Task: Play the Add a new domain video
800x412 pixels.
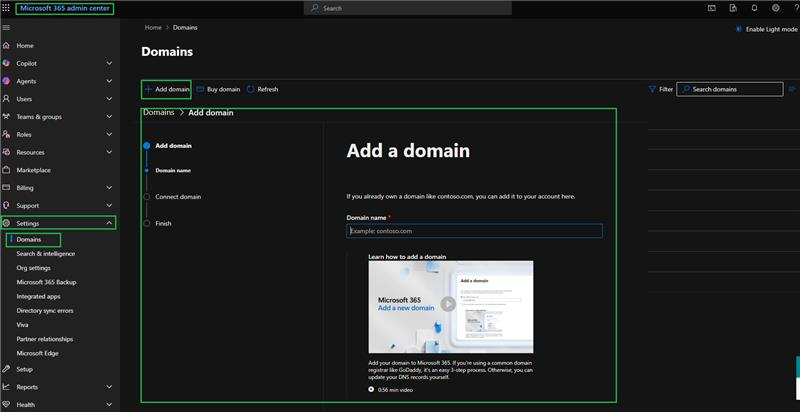Action: tap(448, 304)
